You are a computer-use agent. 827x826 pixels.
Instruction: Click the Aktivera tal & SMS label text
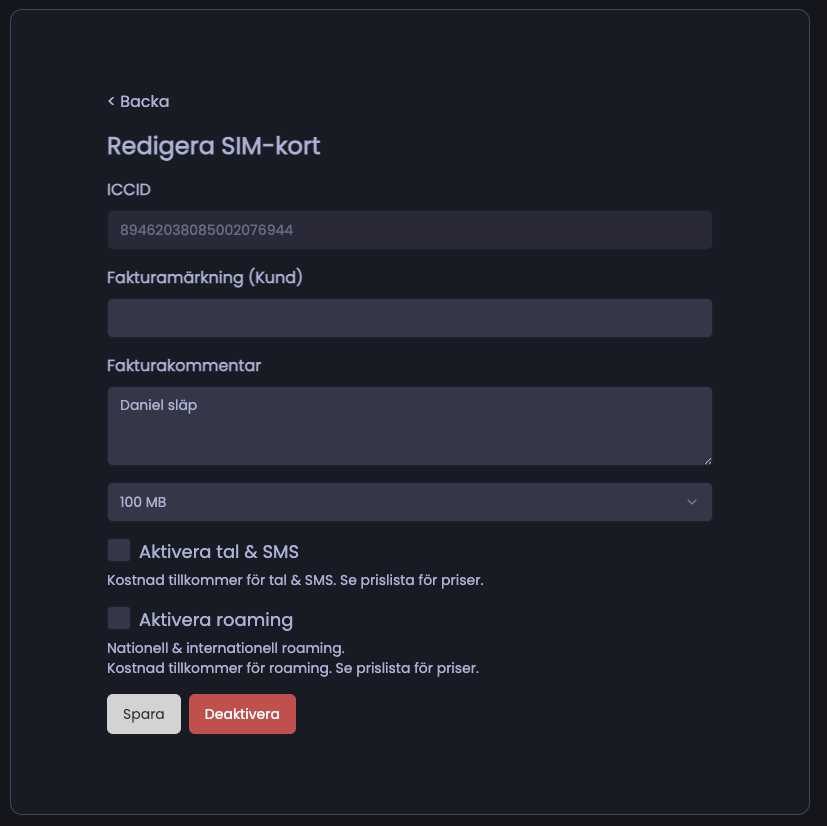click(218, 552)
